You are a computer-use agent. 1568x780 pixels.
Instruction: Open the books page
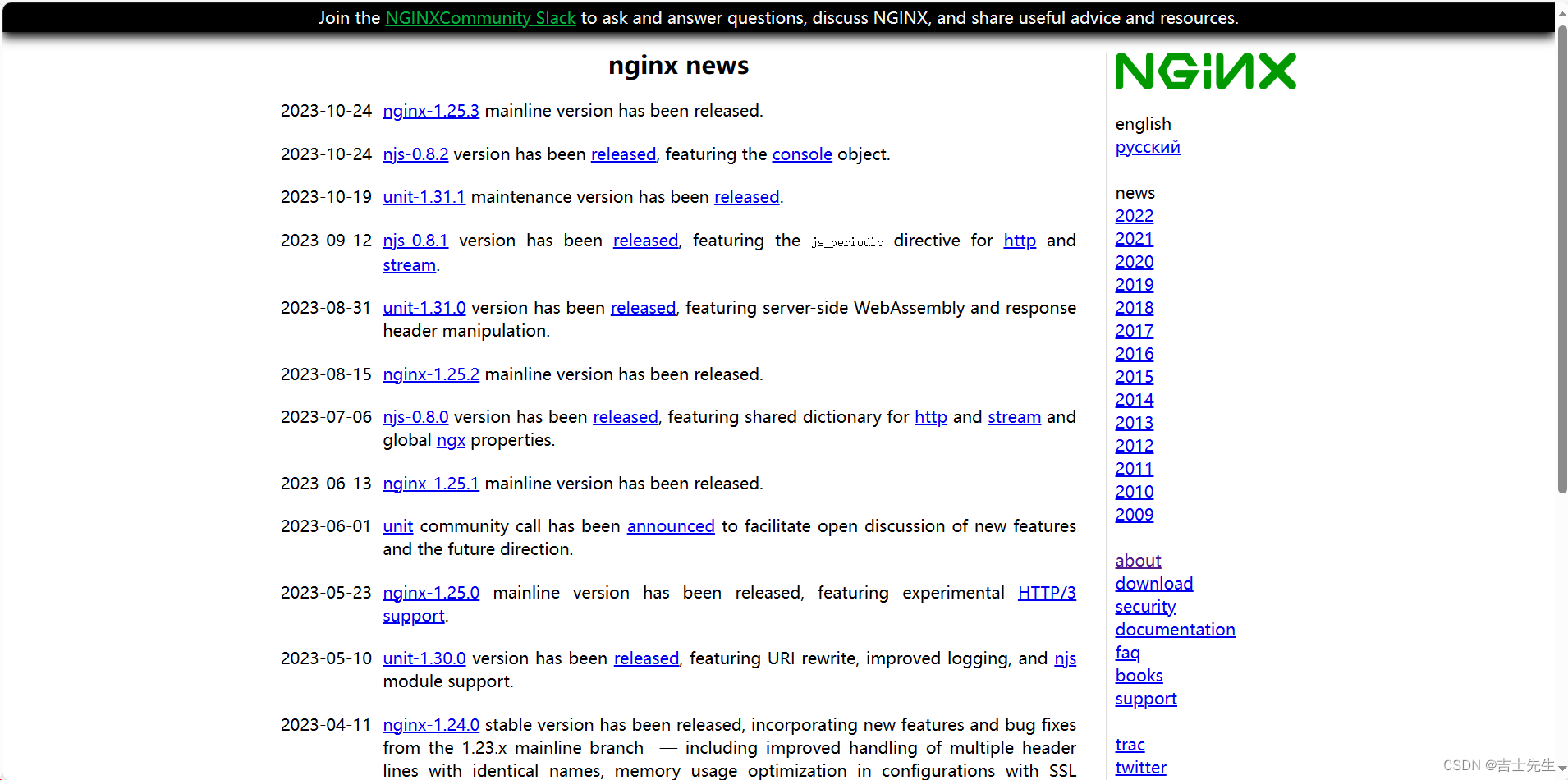click(1139, 676)
